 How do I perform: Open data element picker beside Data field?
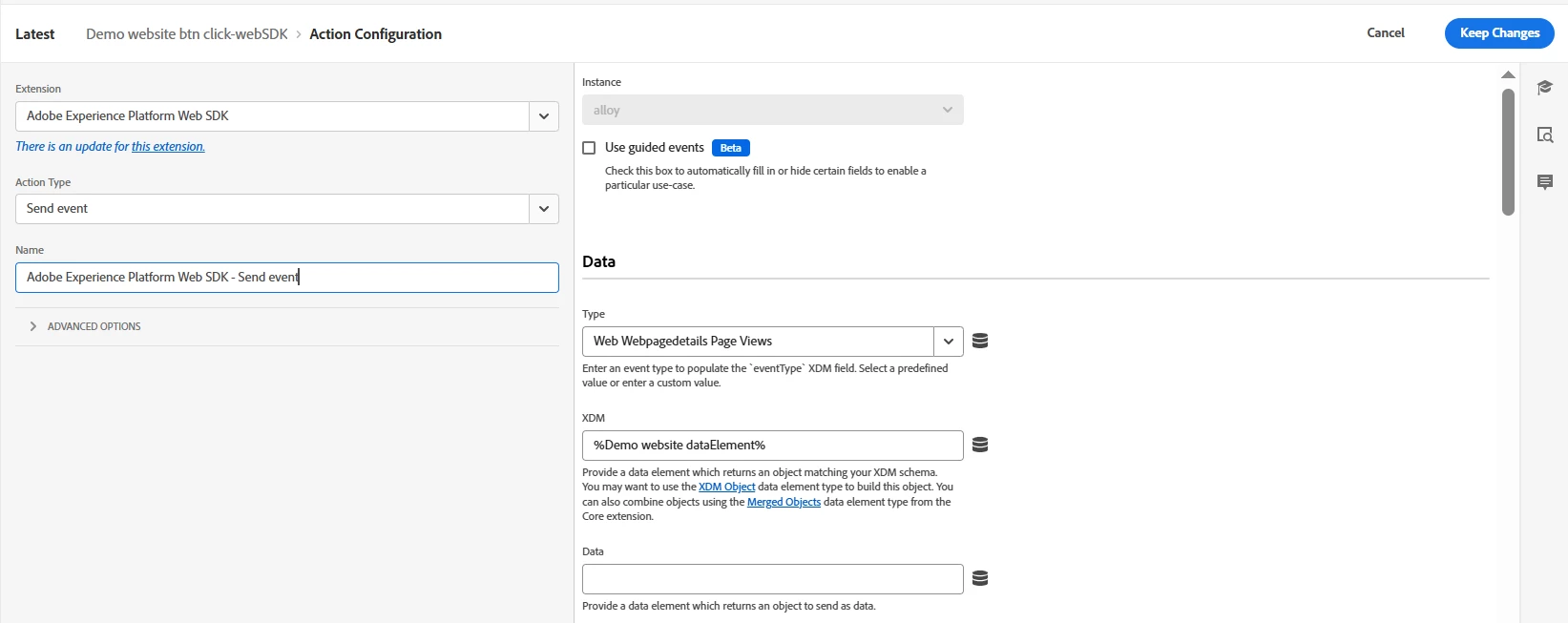[979, 578]
